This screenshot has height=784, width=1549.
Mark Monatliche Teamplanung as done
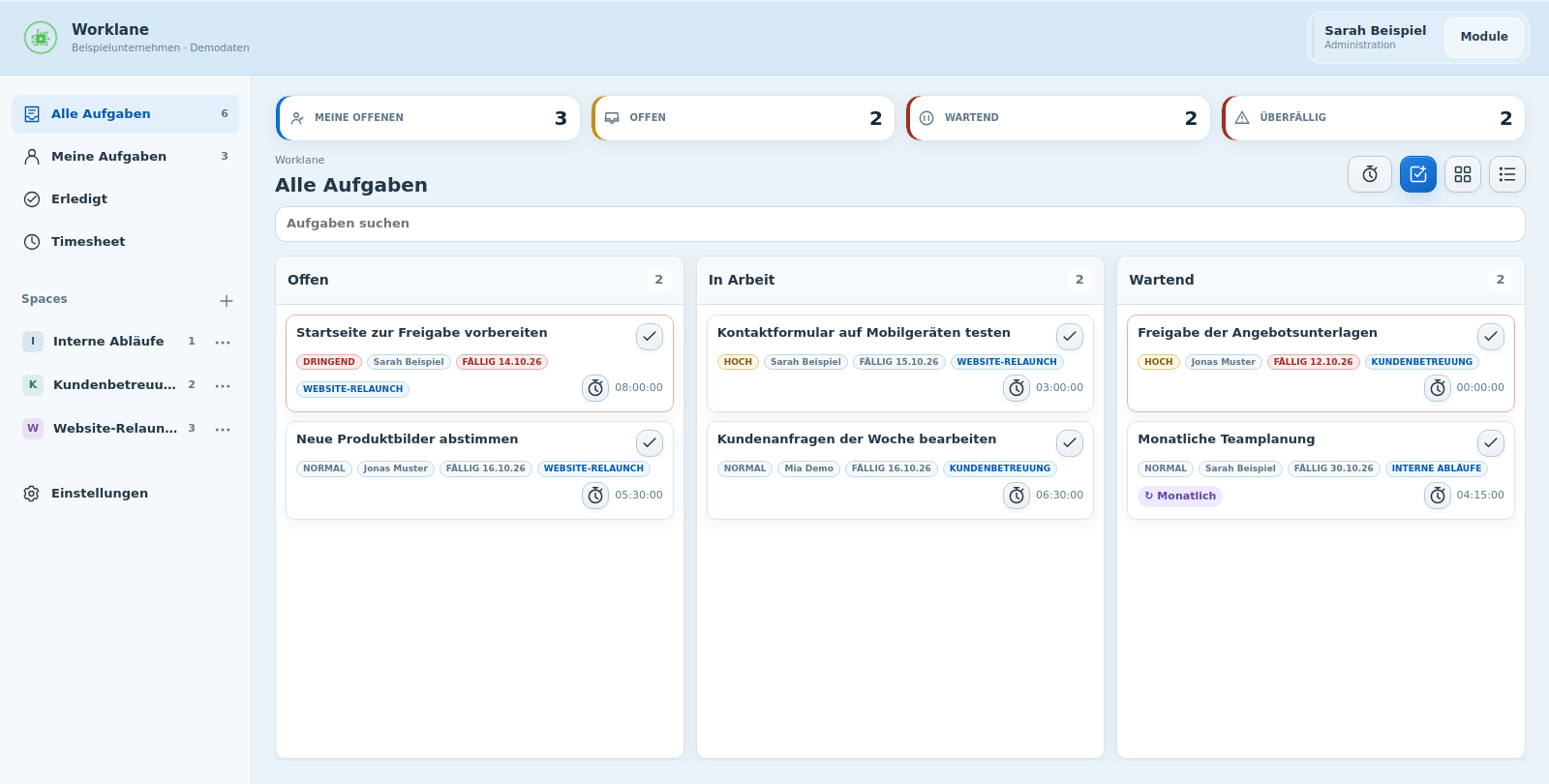1491,443
